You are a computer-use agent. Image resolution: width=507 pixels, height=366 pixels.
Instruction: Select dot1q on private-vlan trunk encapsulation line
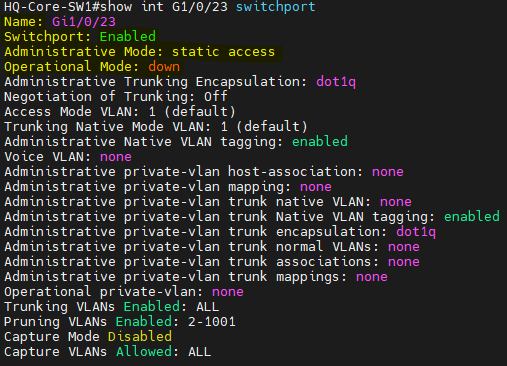coord(416,232)
